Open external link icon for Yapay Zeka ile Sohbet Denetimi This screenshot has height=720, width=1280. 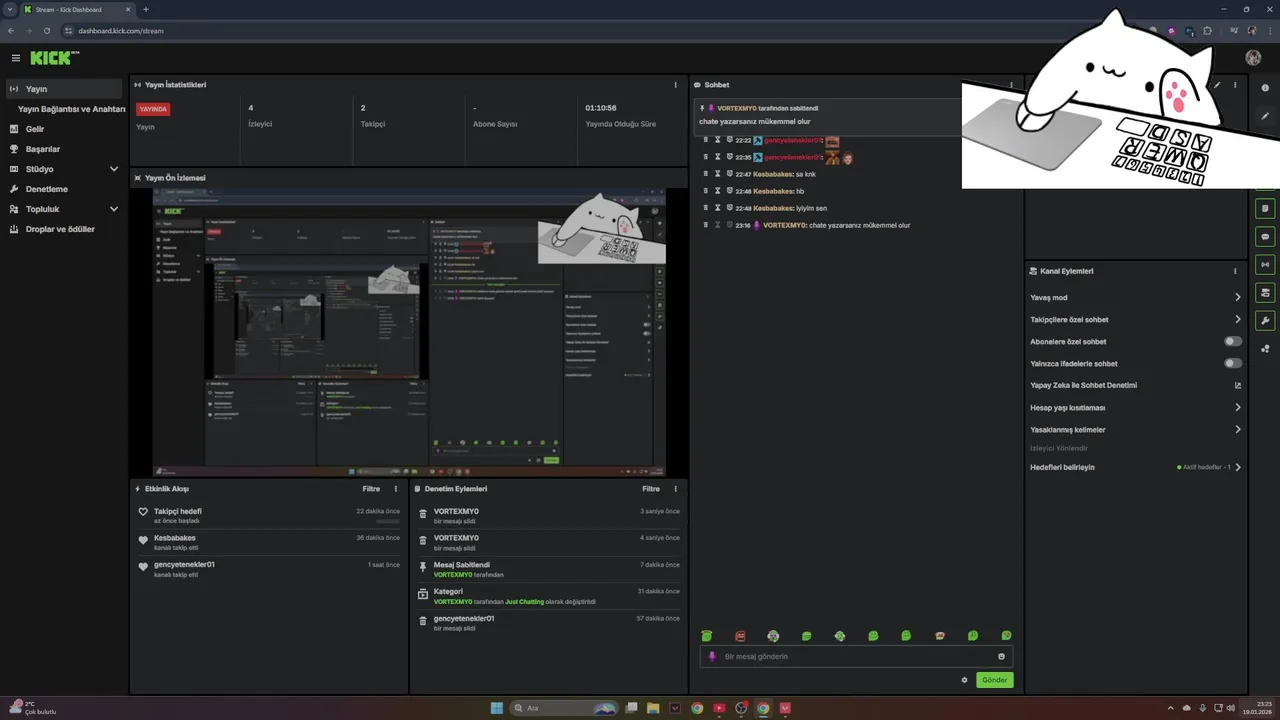[1238, 385]
